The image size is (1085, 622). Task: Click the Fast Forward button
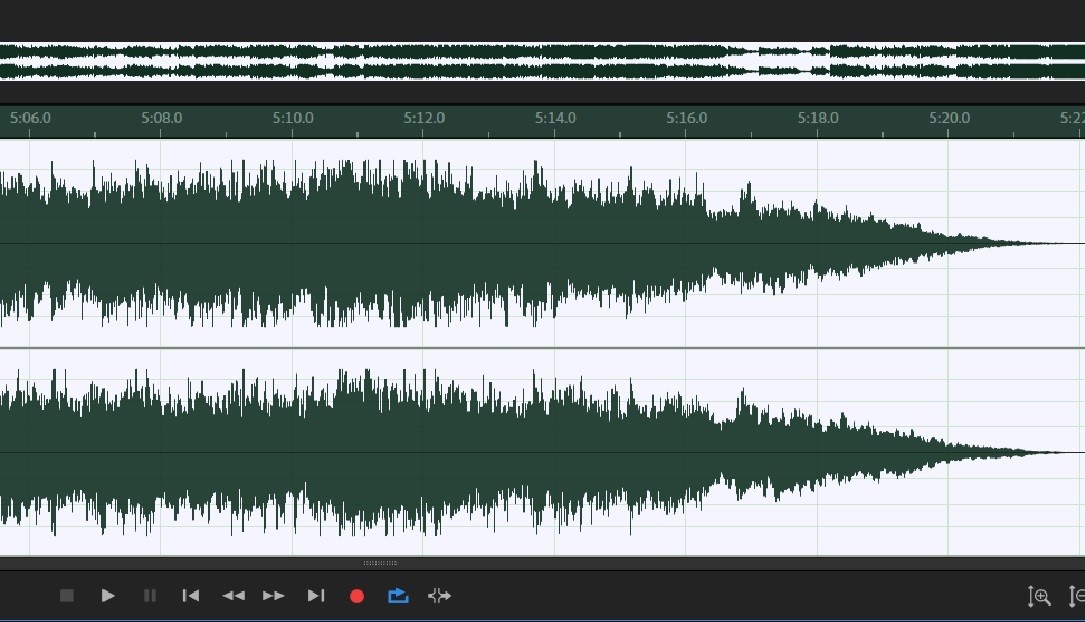click(x=274, y=596)
